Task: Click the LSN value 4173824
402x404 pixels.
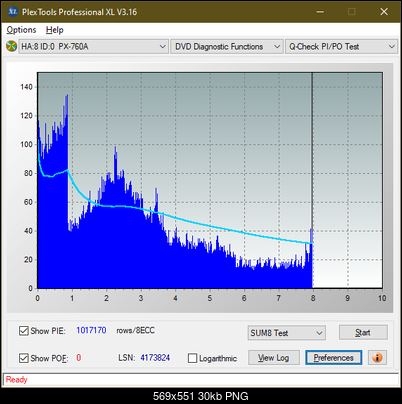Action: tap(155, 358)
